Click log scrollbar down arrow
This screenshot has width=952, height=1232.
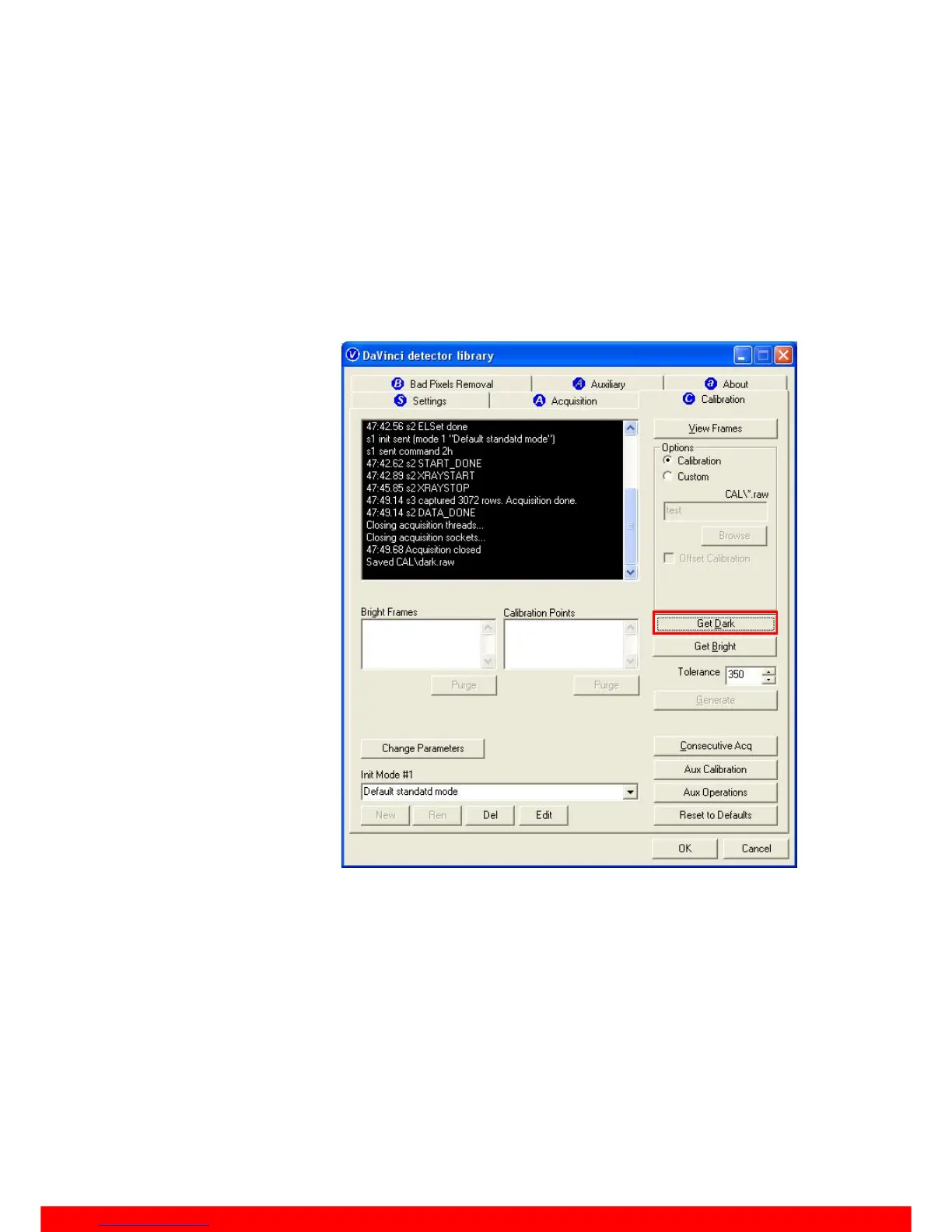point(631,572)
